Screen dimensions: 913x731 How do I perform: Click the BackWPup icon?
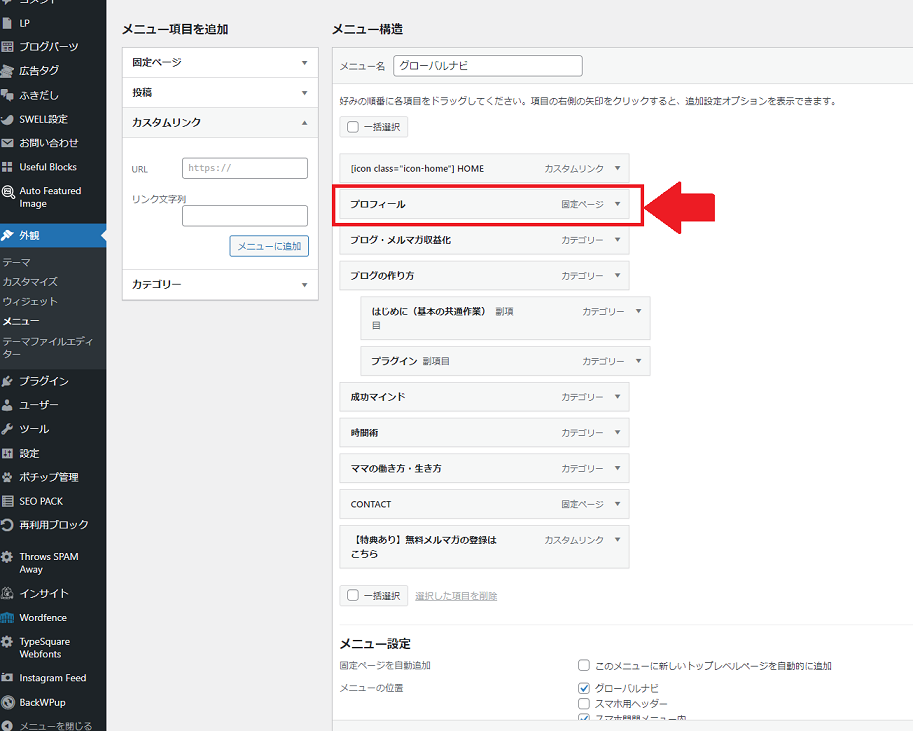click(x=7, y=702)
